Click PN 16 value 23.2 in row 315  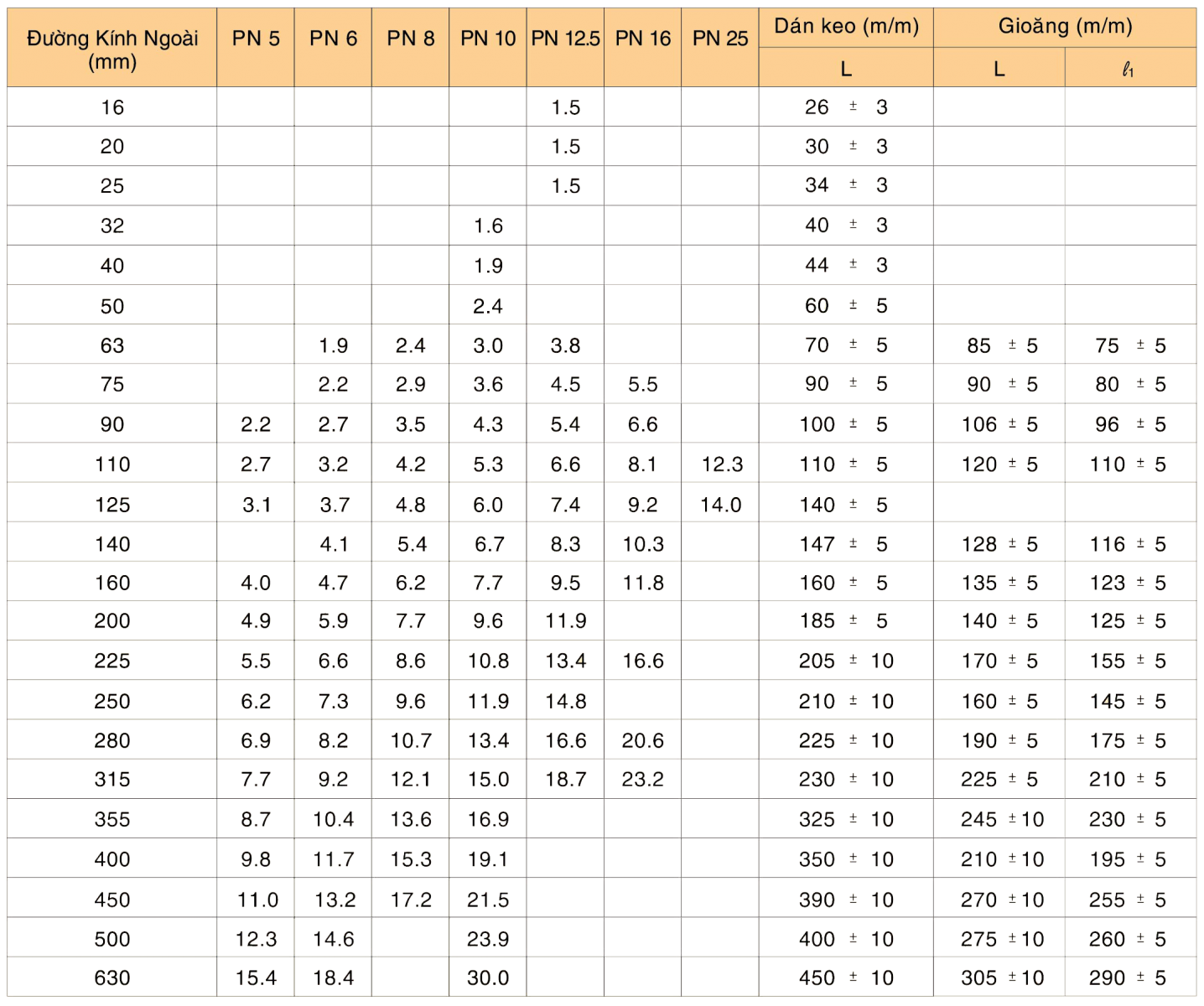pos(643,780)
